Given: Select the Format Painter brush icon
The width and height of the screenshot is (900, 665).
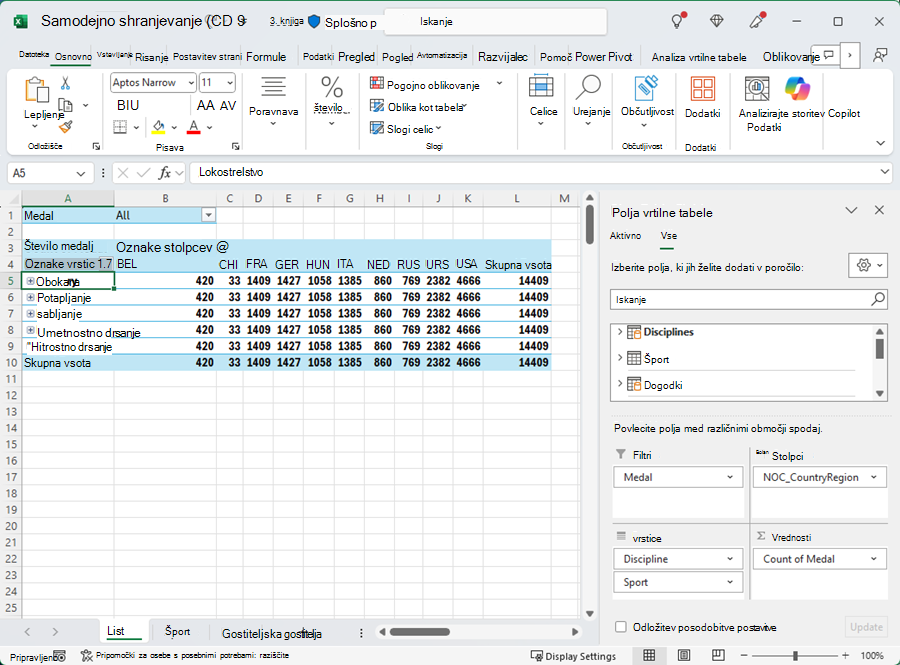Looking at the screenshot, I should pyautogui.click(x=66, y=127).
